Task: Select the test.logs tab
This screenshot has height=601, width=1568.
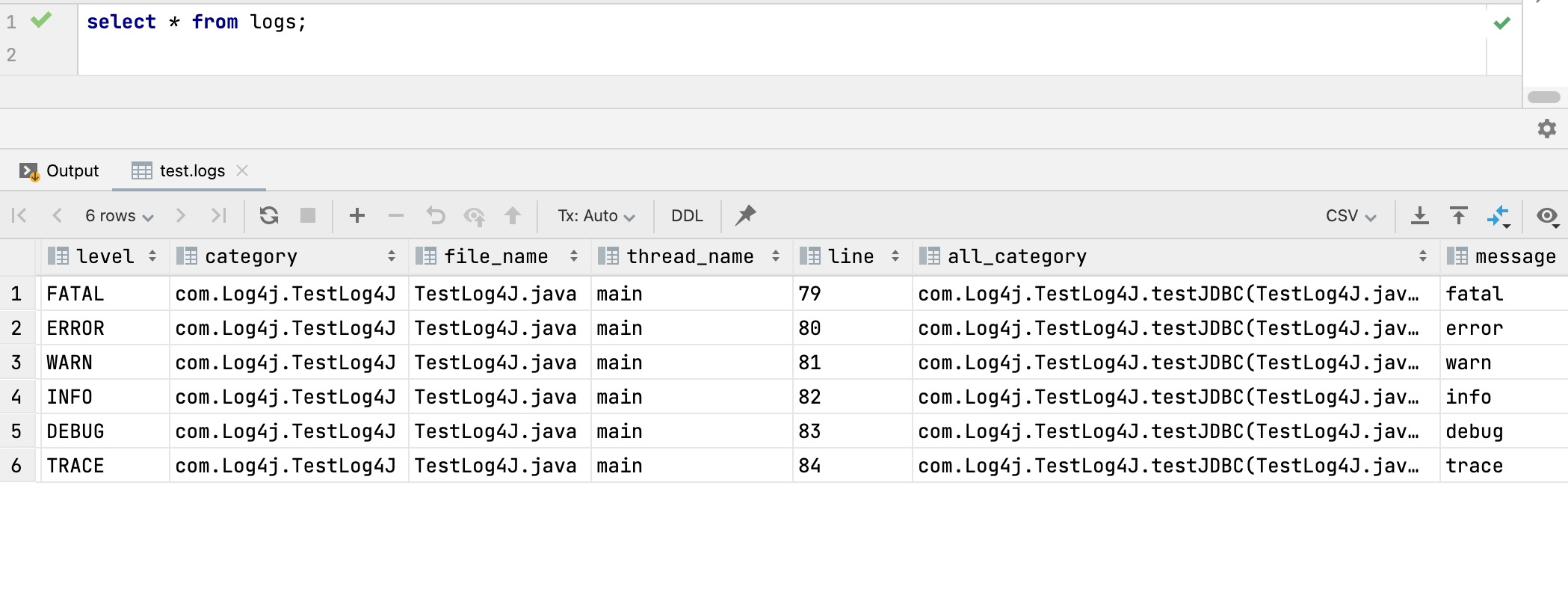Action: 191,171
